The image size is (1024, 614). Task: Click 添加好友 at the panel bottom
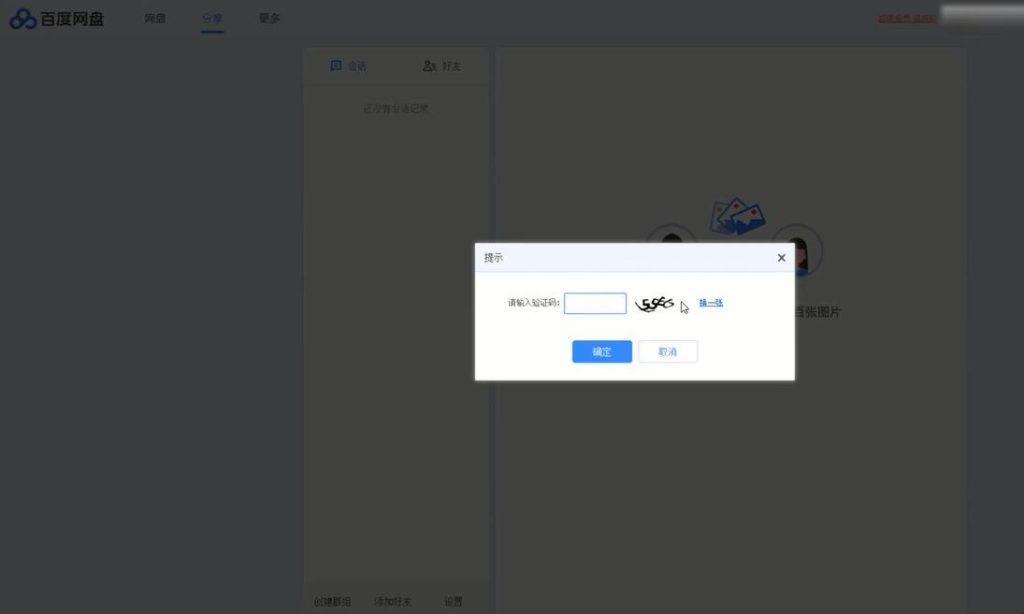pyautogui.click(x=393, y=602)
